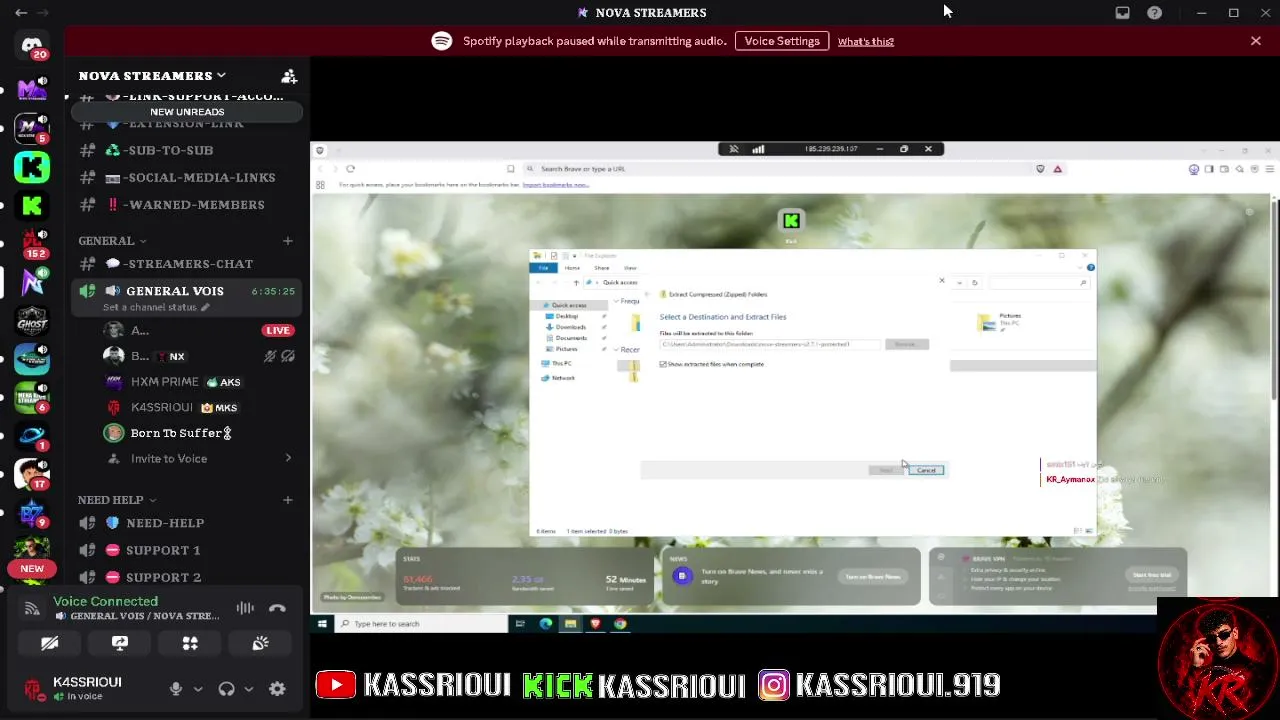Mute the microphone in user panel
The width and height of the screenshot is (1280, 720).
(x=176, y=689)
